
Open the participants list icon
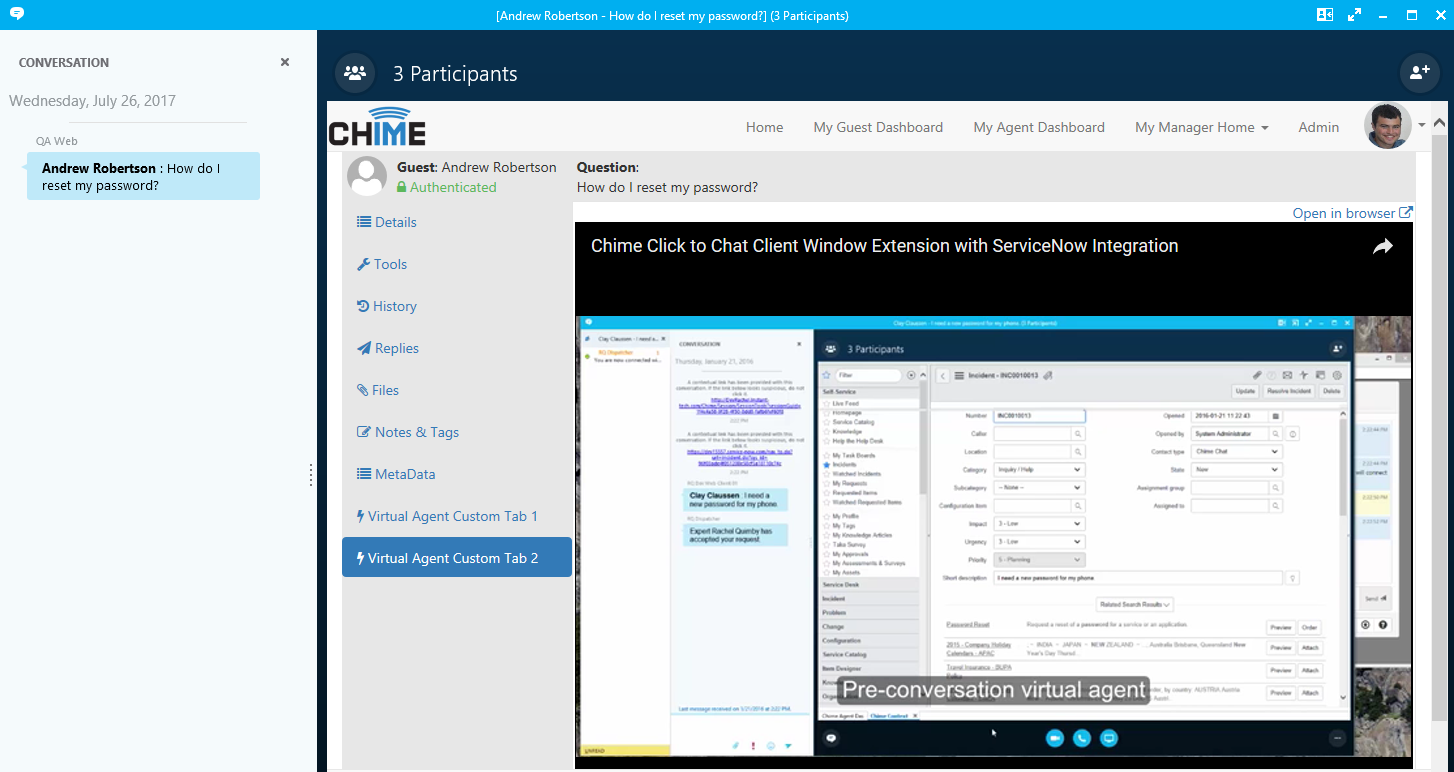click(x=354, y=73)
